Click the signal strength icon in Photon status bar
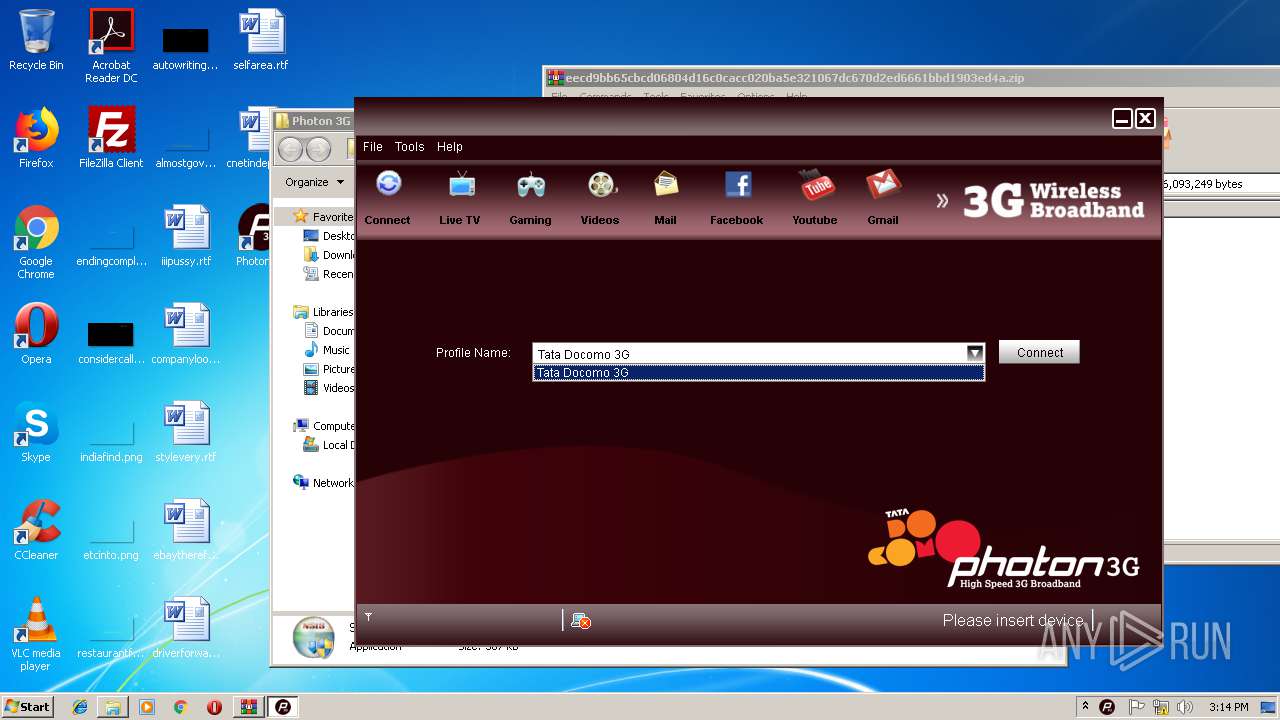The image size is (1280, 720). tap(368, 617)
